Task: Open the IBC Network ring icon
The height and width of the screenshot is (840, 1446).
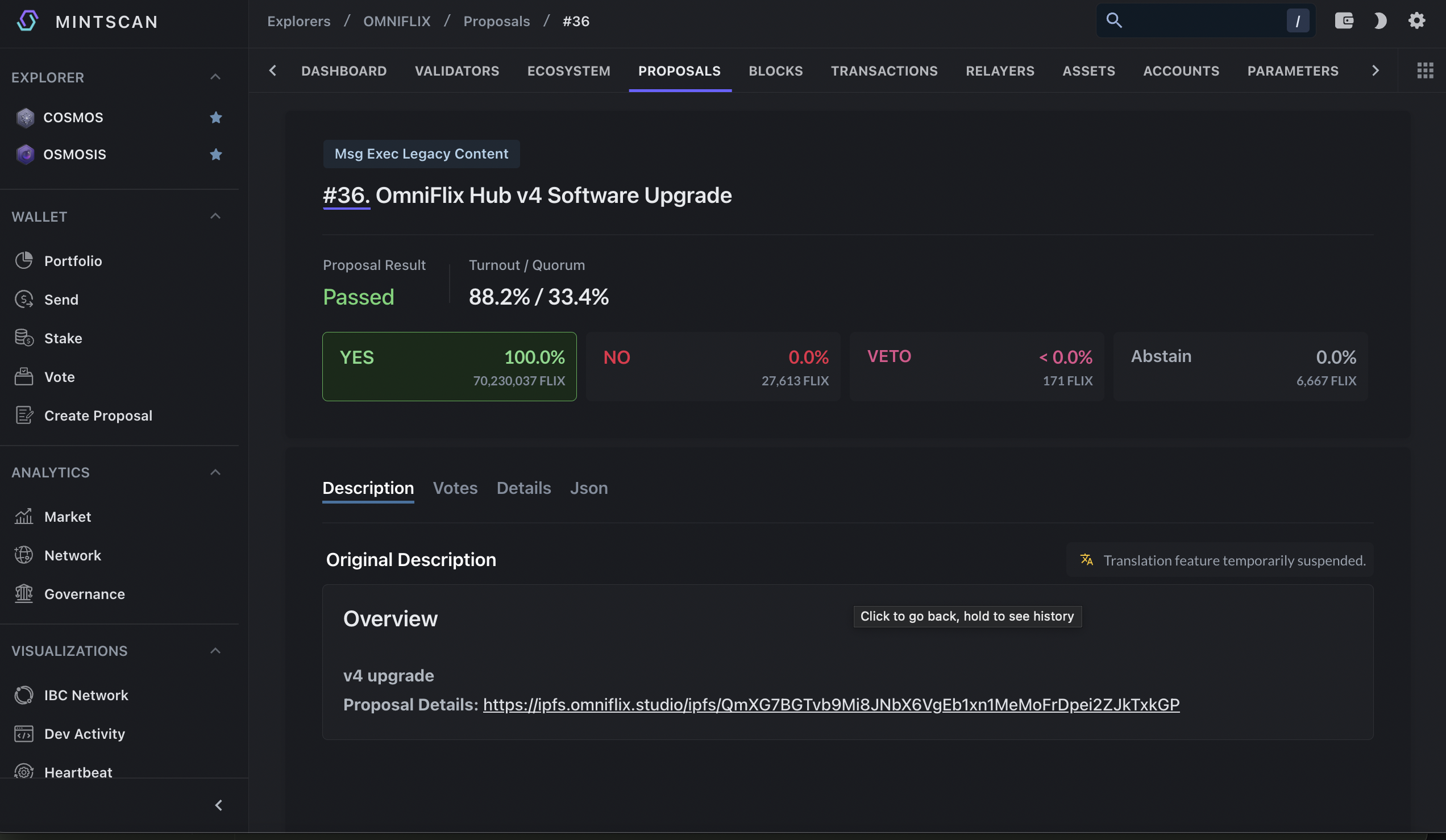Action: [23, 695]
